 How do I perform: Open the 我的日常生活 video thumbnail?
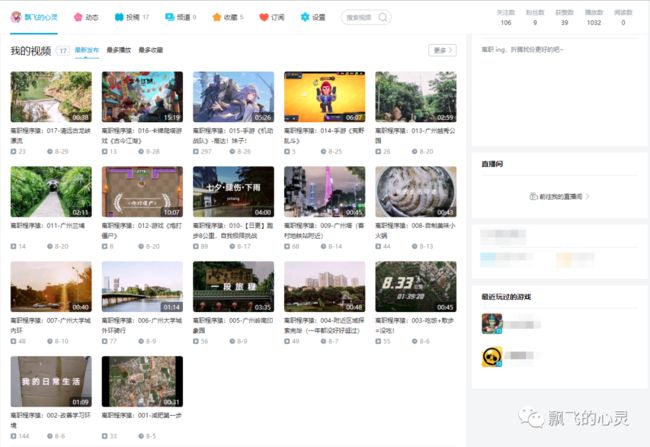pyautogui.click(x=51, y=381)
